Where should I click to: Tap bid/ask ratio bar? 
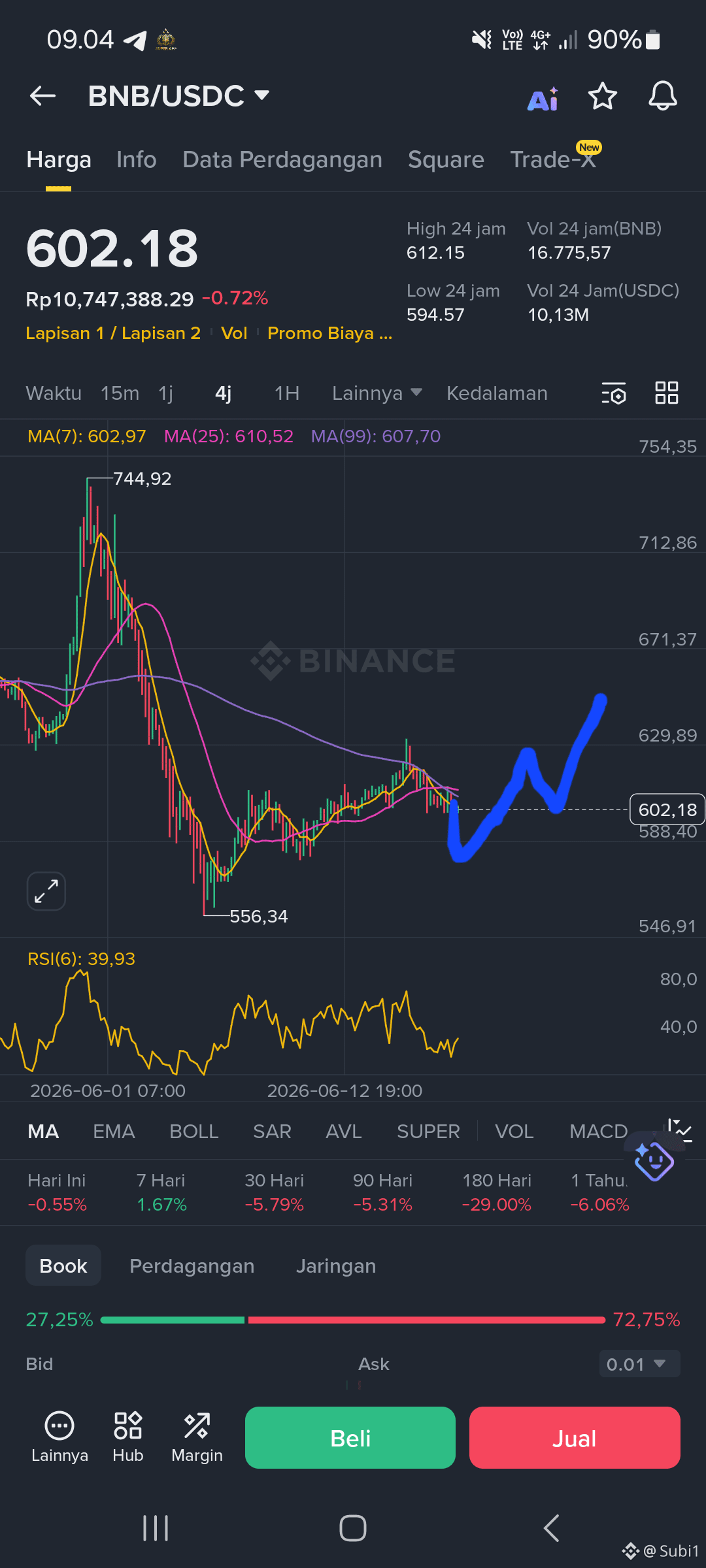[x=353, y=1320]
